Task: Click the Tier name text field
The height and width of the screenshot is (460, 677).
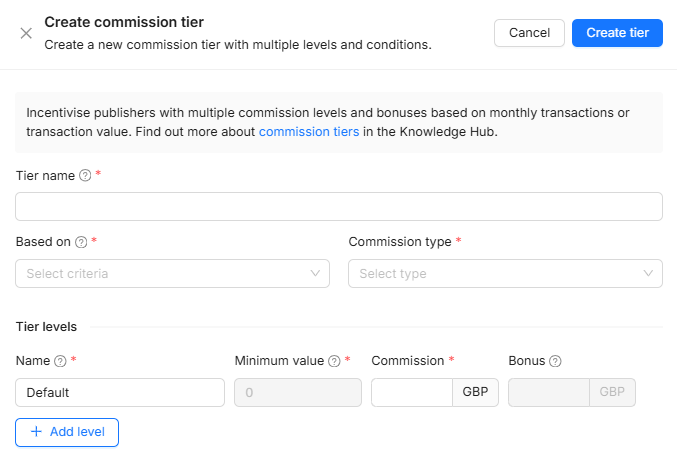Action: click(x=338, y=206)
